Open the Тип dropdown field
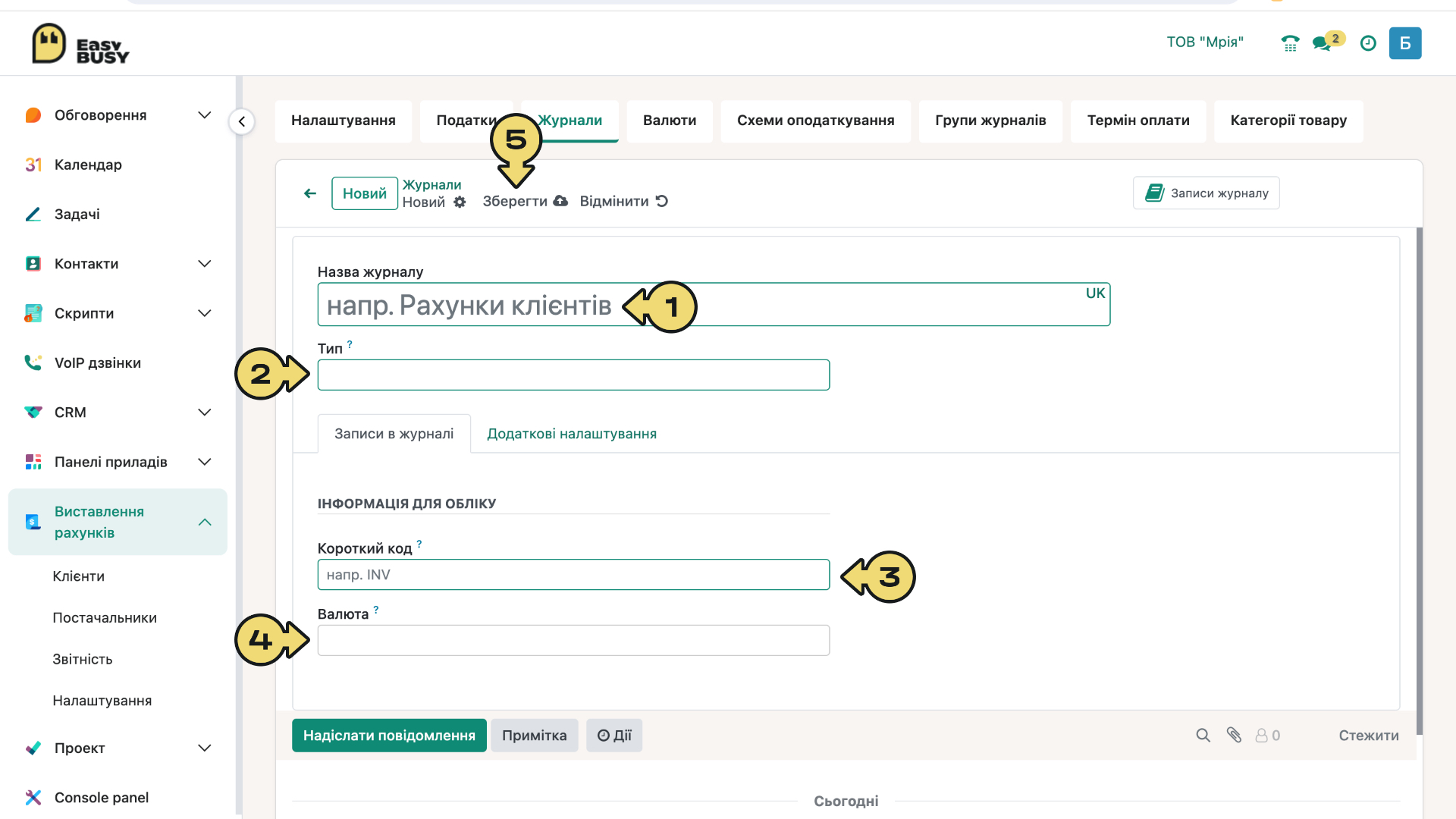The image size is (1456, 819). tap(573, 375)
